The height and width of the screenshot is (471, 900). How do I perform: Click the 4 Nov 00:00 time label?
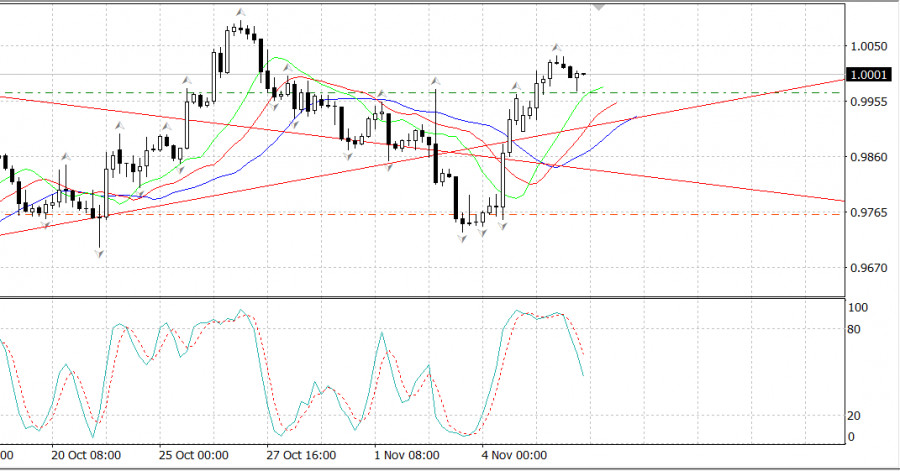click(514, 456)
